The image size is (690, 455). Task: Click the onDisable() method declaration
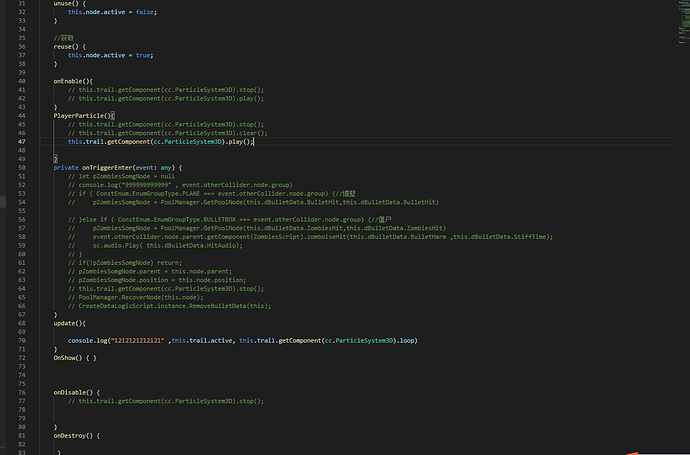pos(72,392)
